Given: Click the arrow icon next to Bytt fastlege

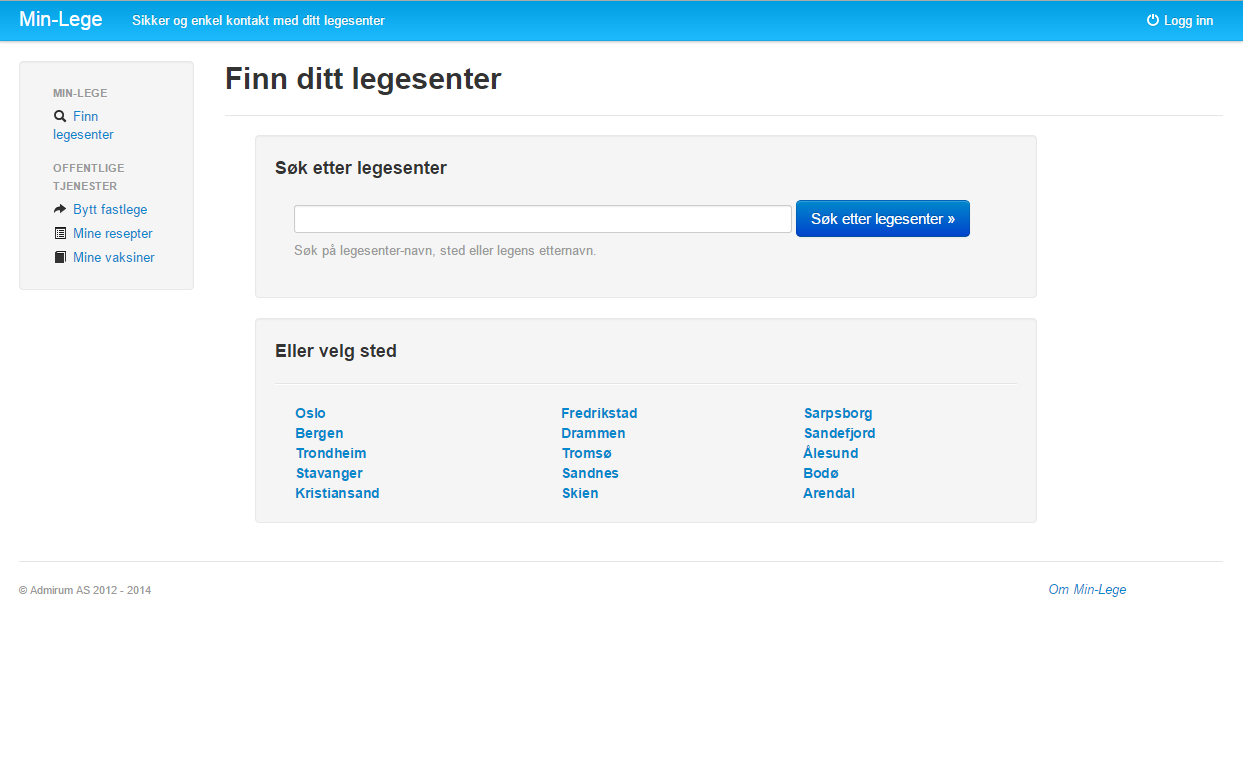Looking at the screenshot, I should point(60,209).
